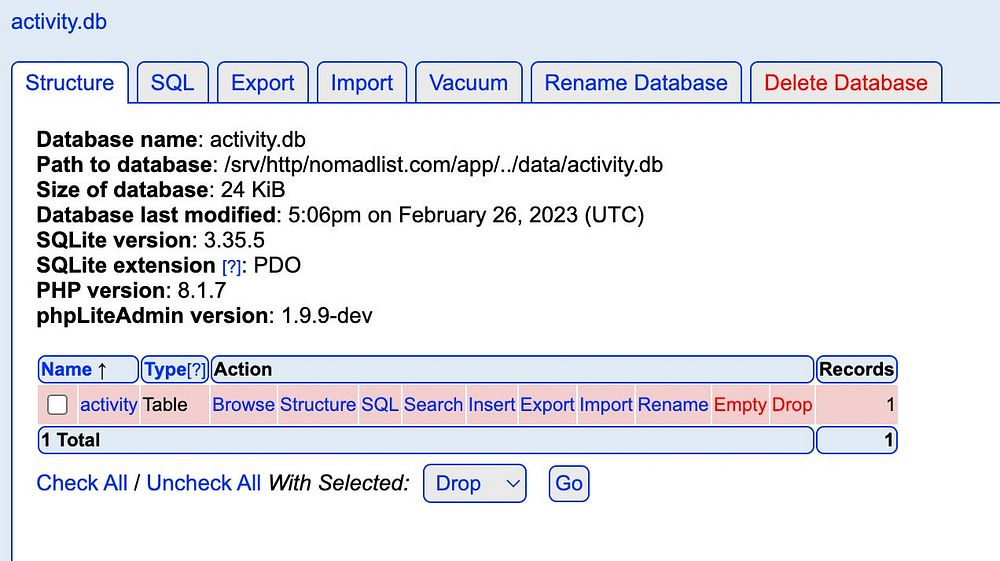
Task: Go to the Import tab
Action: click(x=362, y=83)
